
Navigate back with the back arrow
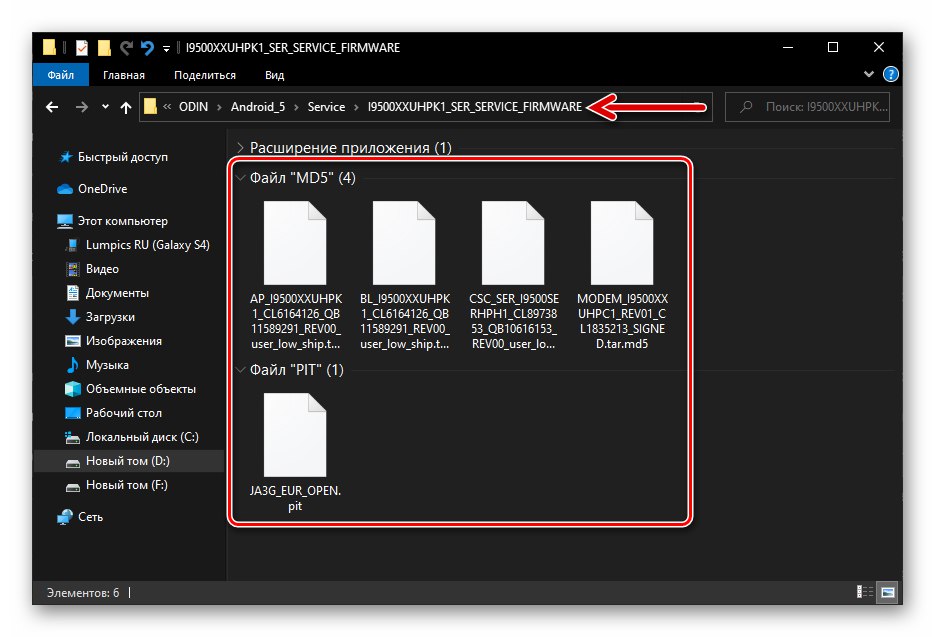pyautogui.click(x=51, y=106)
